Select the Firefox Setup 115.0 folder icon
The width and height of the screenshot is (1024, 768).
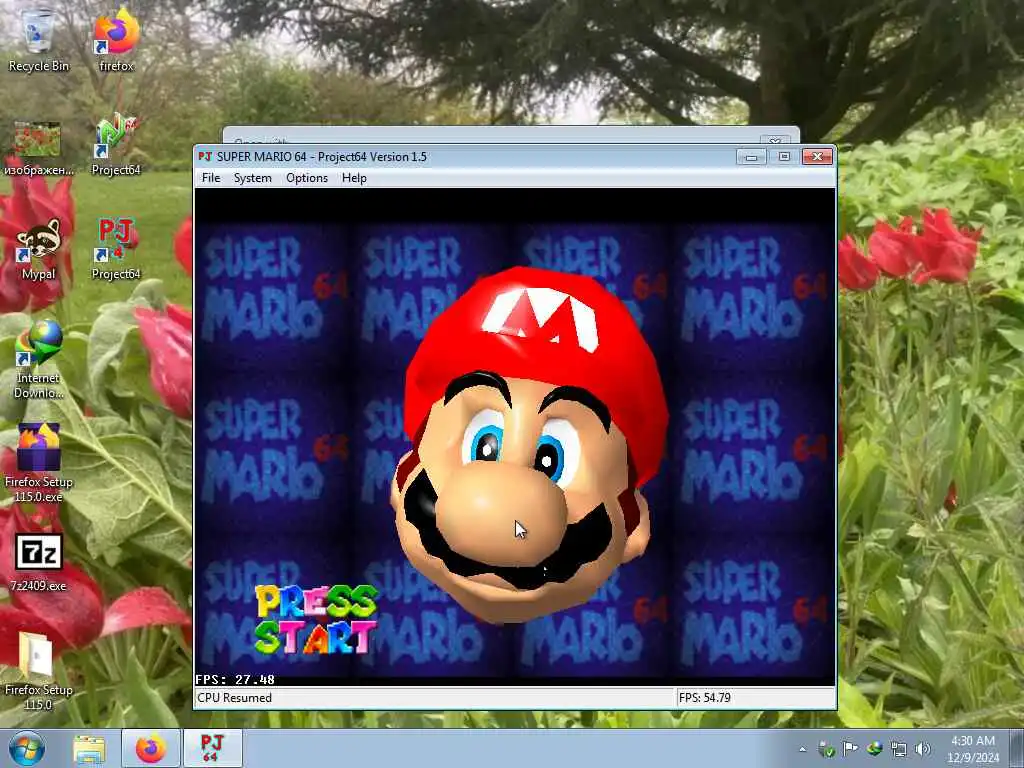[x=38, y=670]
